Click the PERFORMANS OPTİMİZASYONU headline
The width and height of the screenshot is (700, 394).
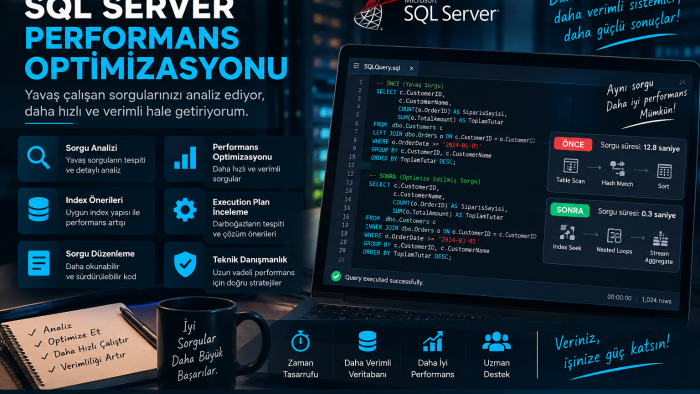156,53
